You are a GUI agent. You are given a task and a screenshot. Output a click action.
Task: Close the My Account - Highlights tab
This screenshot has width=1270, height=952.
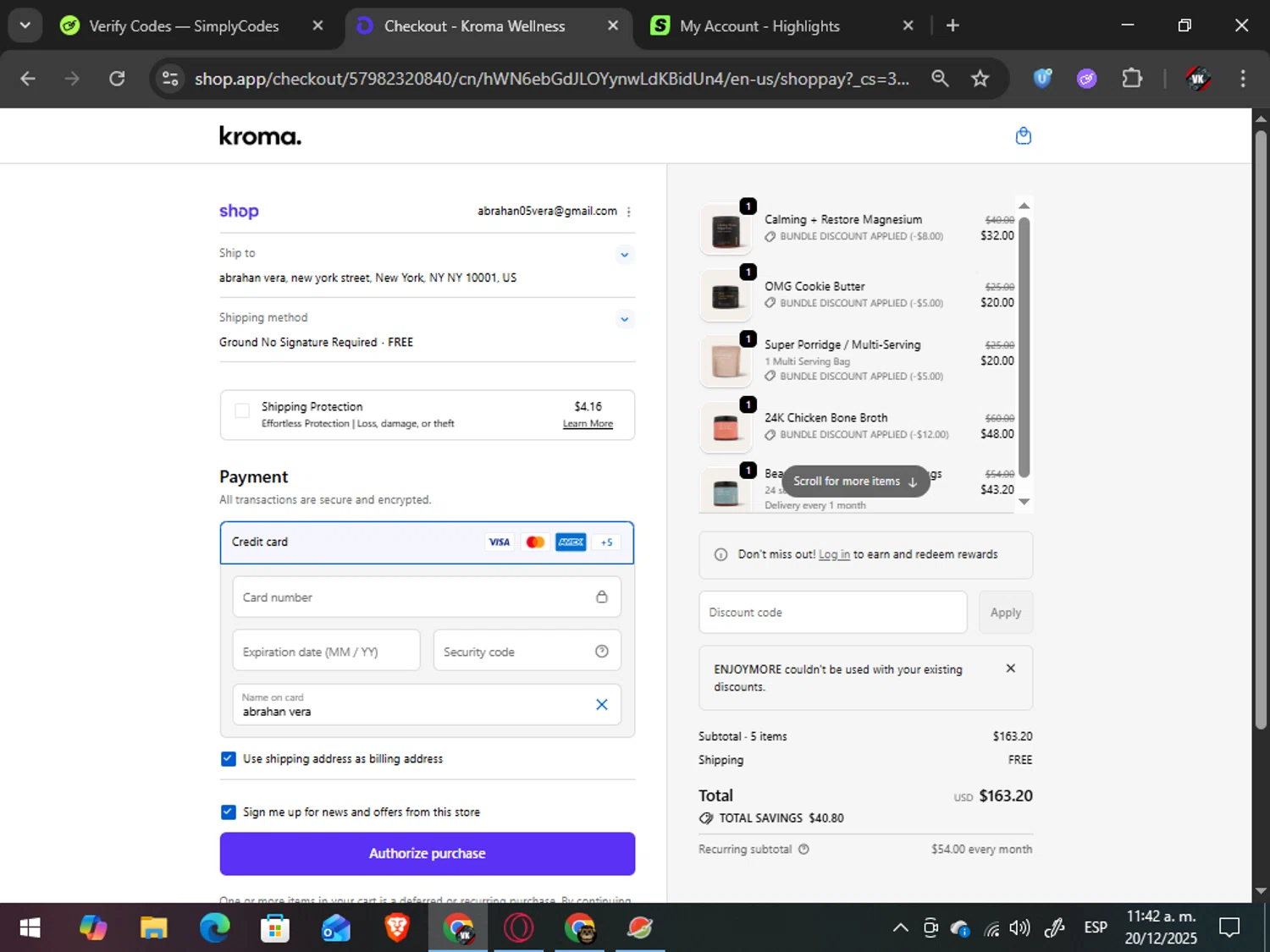click(x=908, y=25)
